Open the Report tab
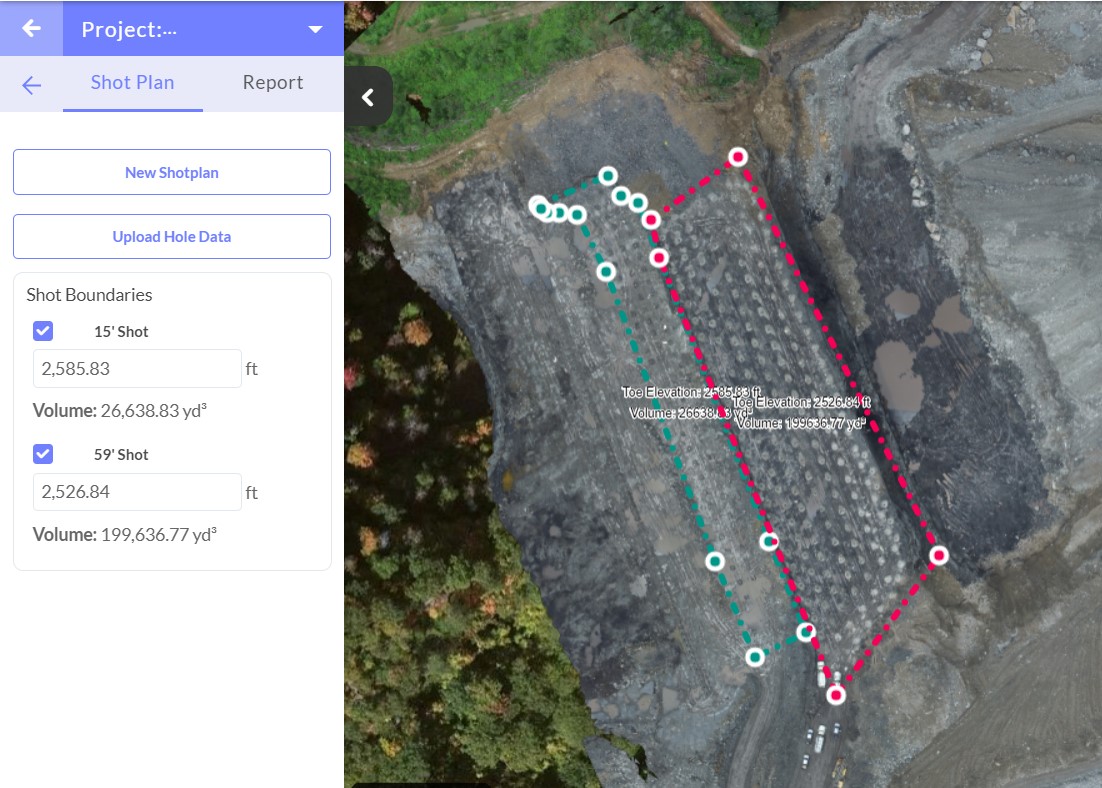 coord(272,83)
